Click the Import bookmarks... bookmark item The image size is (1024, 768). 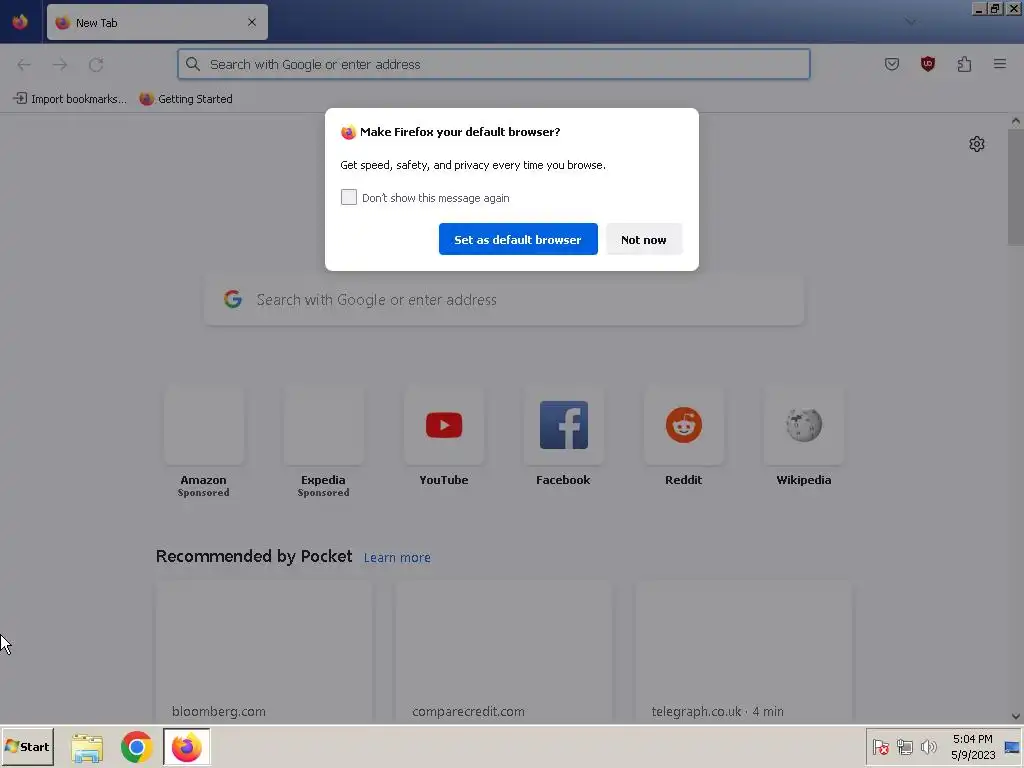tap(70, 99)
